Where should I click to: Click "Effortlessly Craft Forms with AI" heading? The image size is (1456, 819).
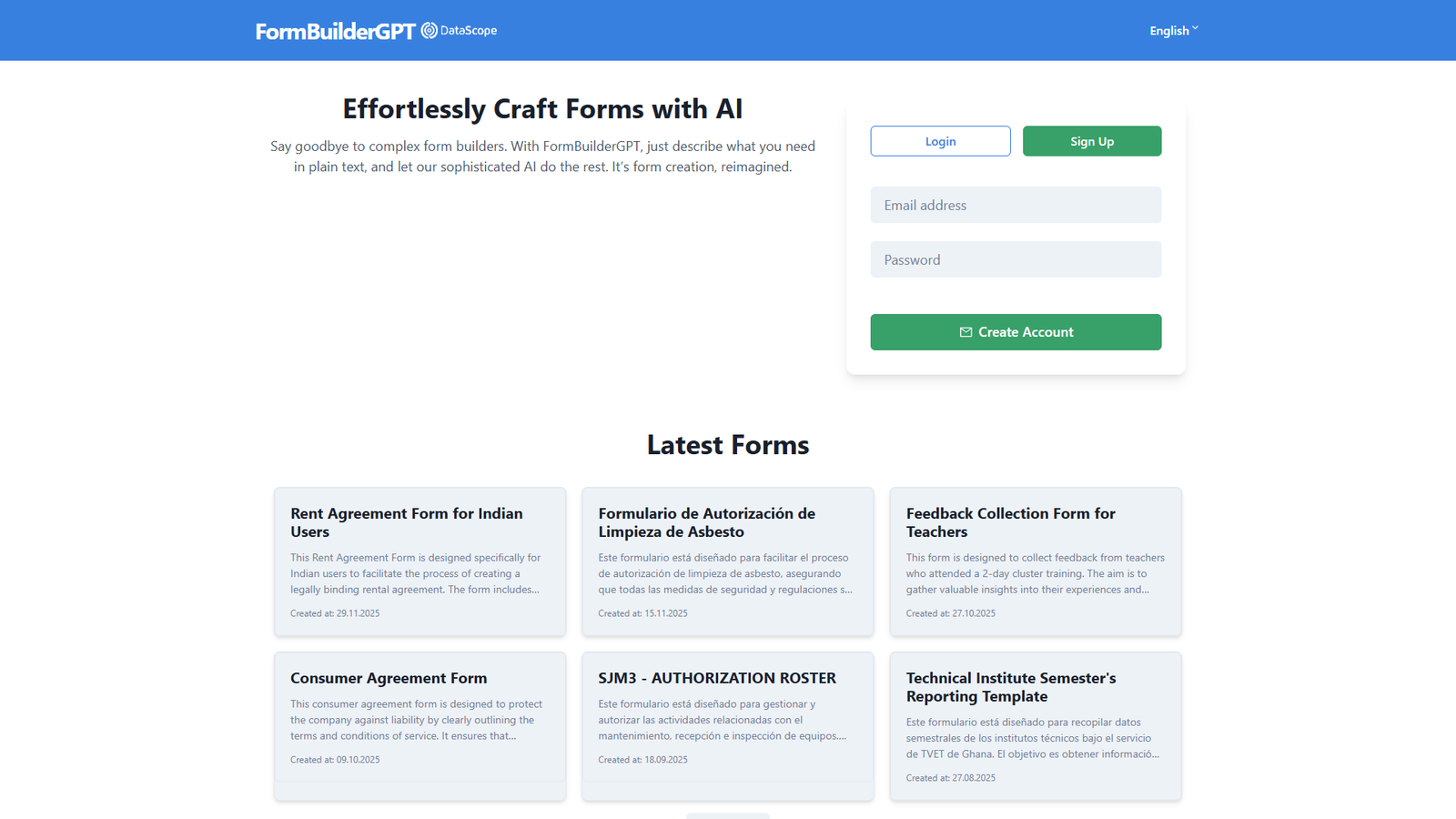(x=542, y=109)
